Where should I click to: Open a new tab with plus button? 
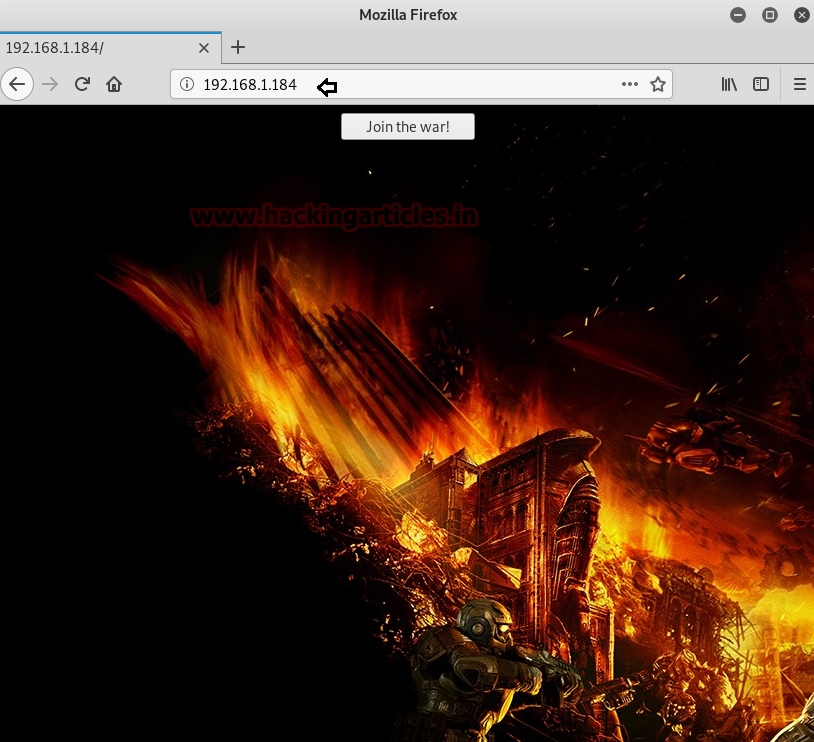coord(238,47)
